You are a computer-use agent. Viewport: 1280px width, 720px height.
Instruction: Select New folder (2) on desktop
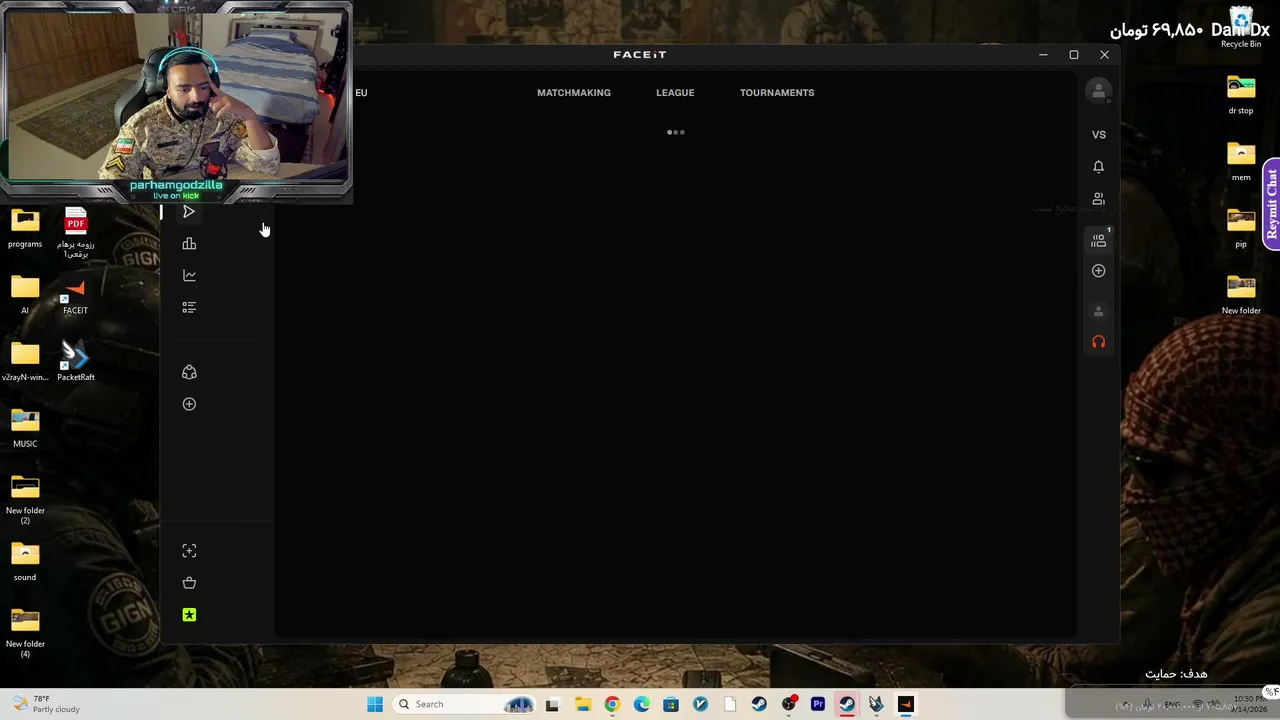[25, 500]
